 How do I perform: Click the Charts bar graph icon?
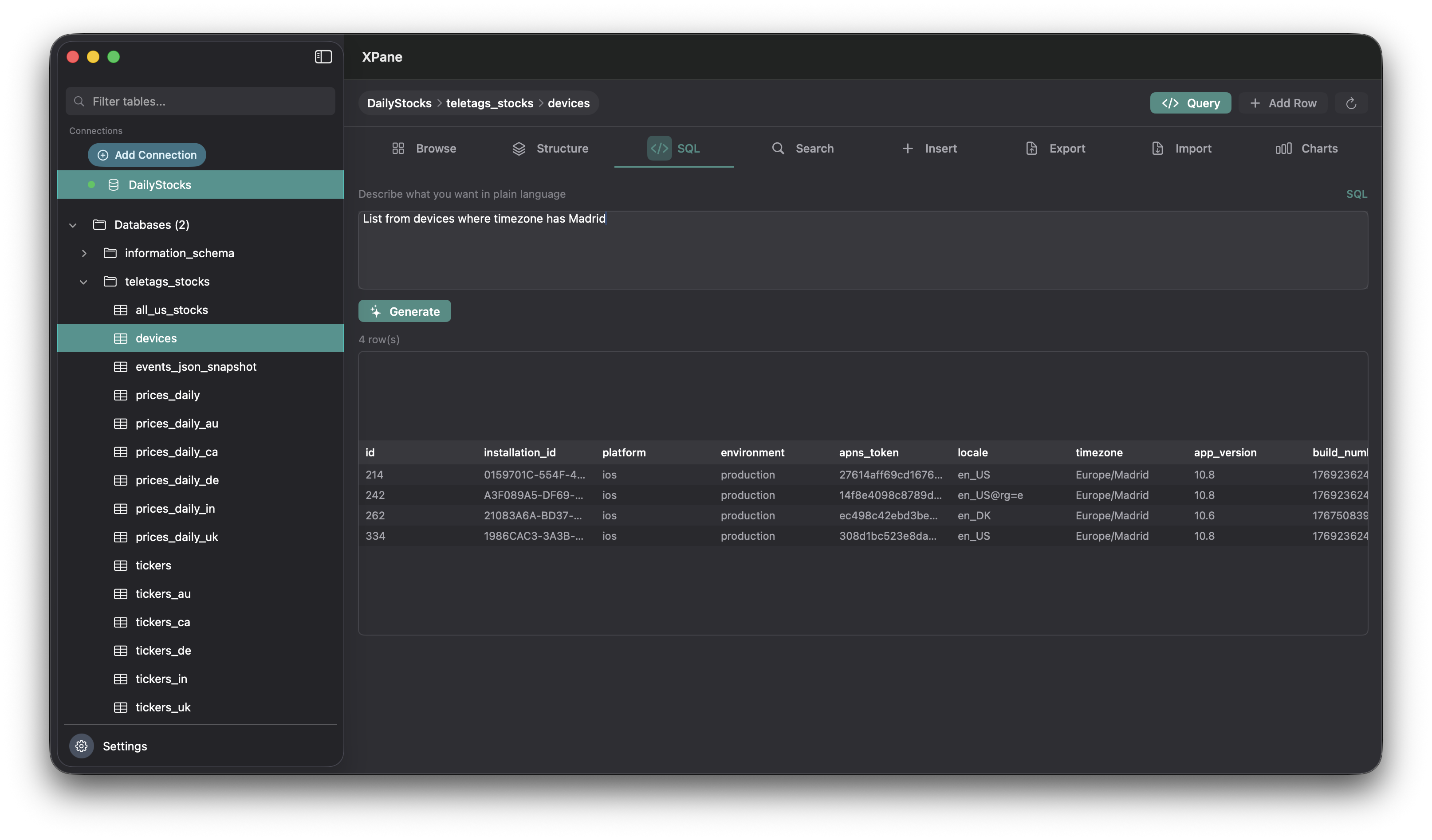pos(1284,148)
